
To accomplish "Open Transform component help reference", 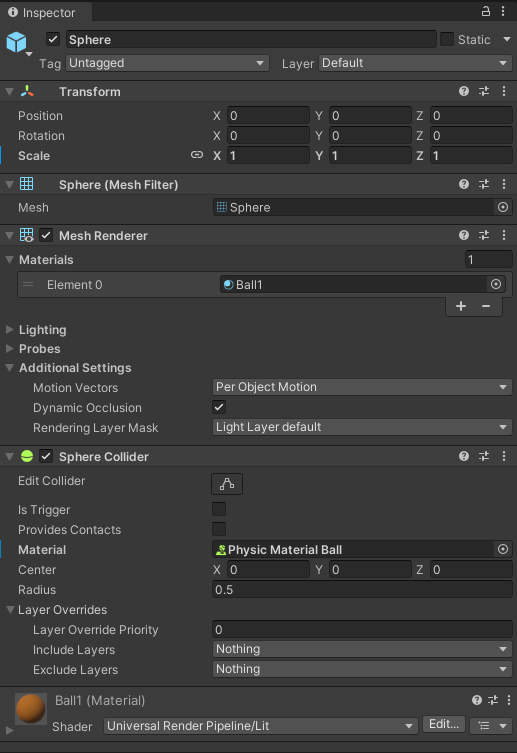I will point(464,91).
